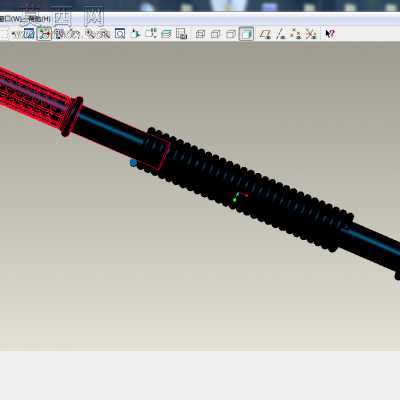Toggle coordinate systems display
The width and height of the screenshot is (400, 400).
tap(311, 34)
